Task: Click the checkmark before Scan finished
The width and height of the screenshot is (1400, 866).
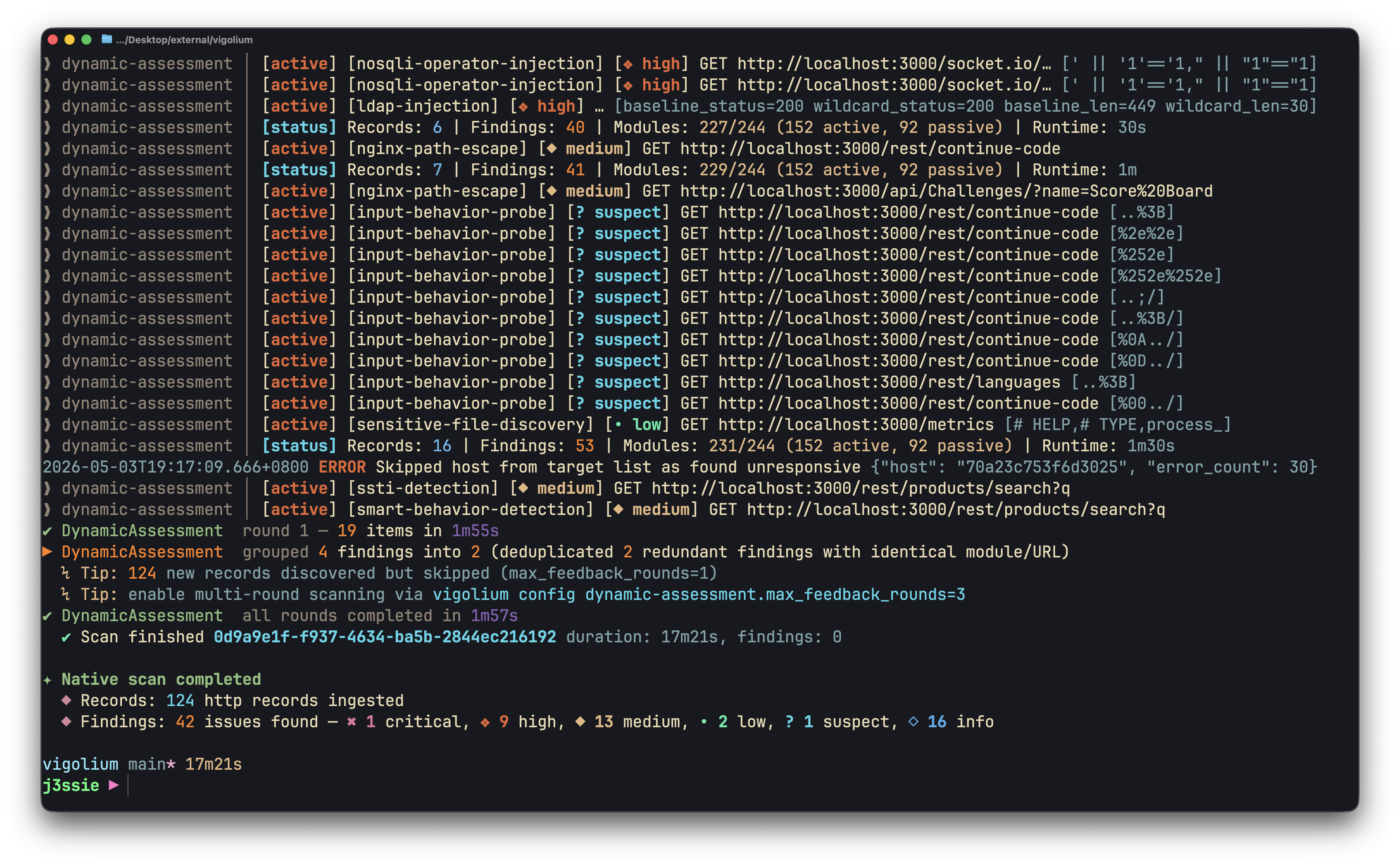Action: coord(66,638)
